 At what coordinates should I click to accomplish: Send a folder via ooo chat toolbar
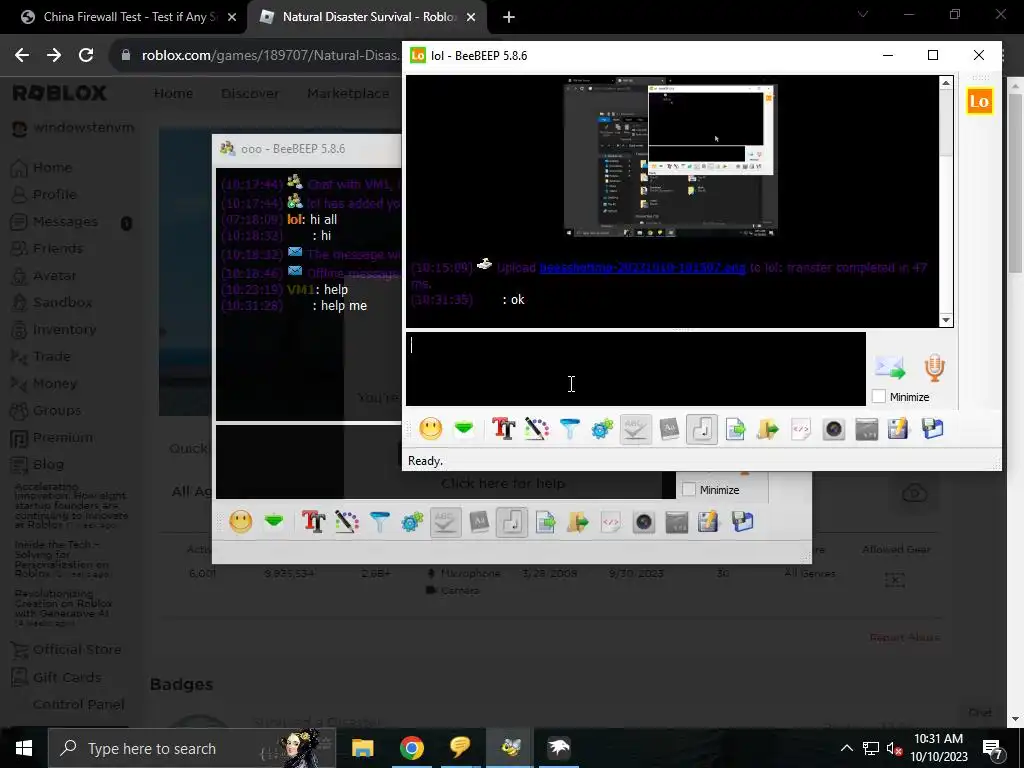click(x=578, y=522)
